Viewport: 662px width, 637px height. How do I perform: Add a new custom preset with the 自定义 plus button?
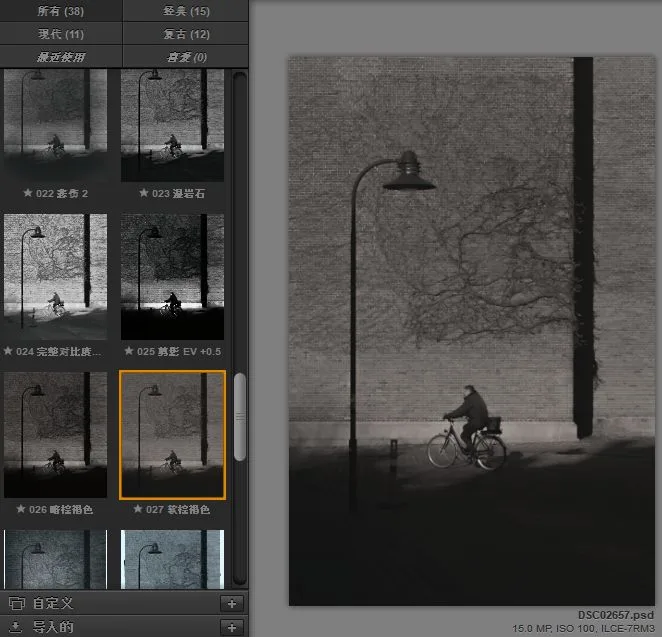pyautogui.click(x=232, y=604)
